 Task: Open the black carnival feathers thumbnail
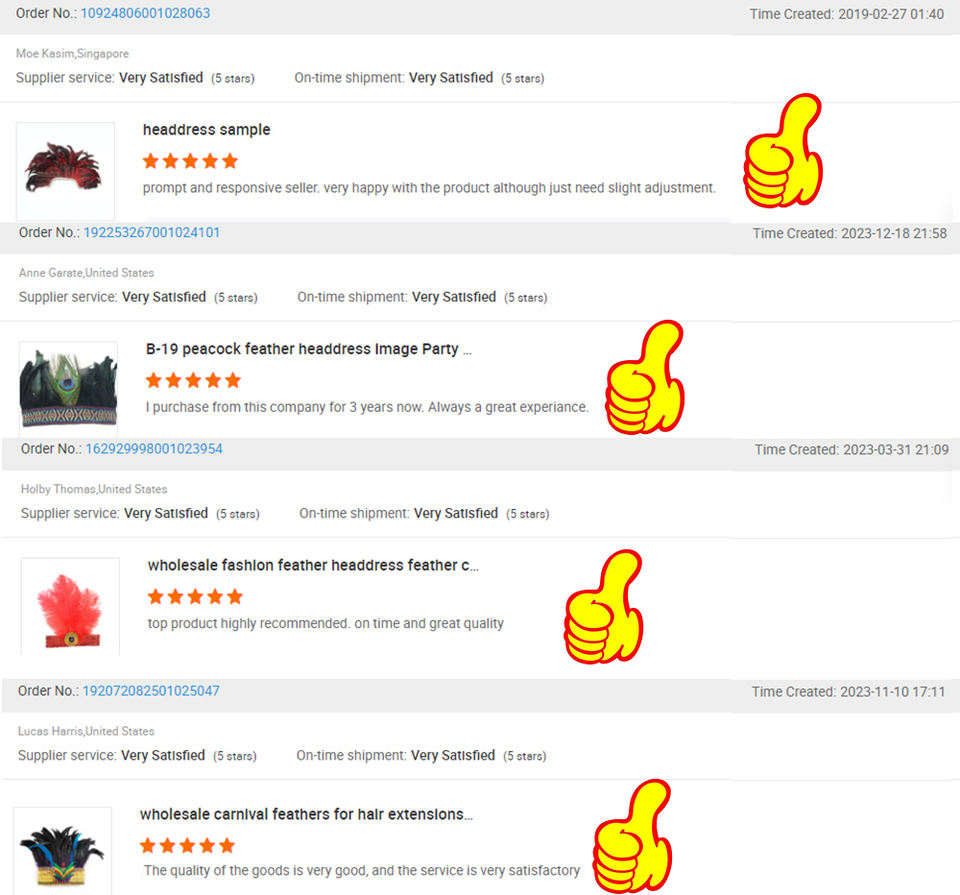coord(62,851)
